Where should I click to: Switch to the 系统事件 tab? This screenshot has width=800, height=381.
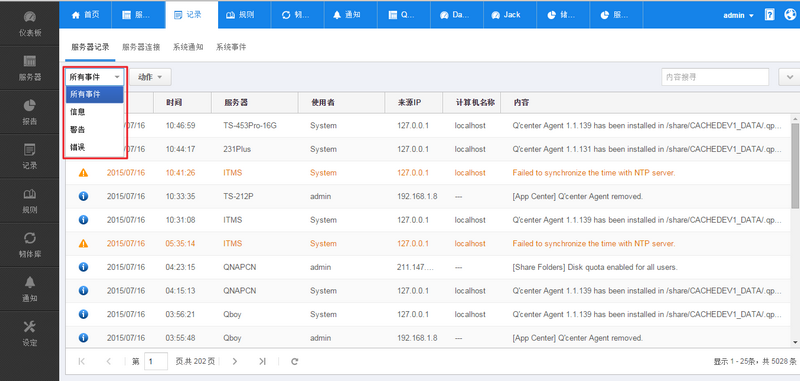click(x=231, y=47)
